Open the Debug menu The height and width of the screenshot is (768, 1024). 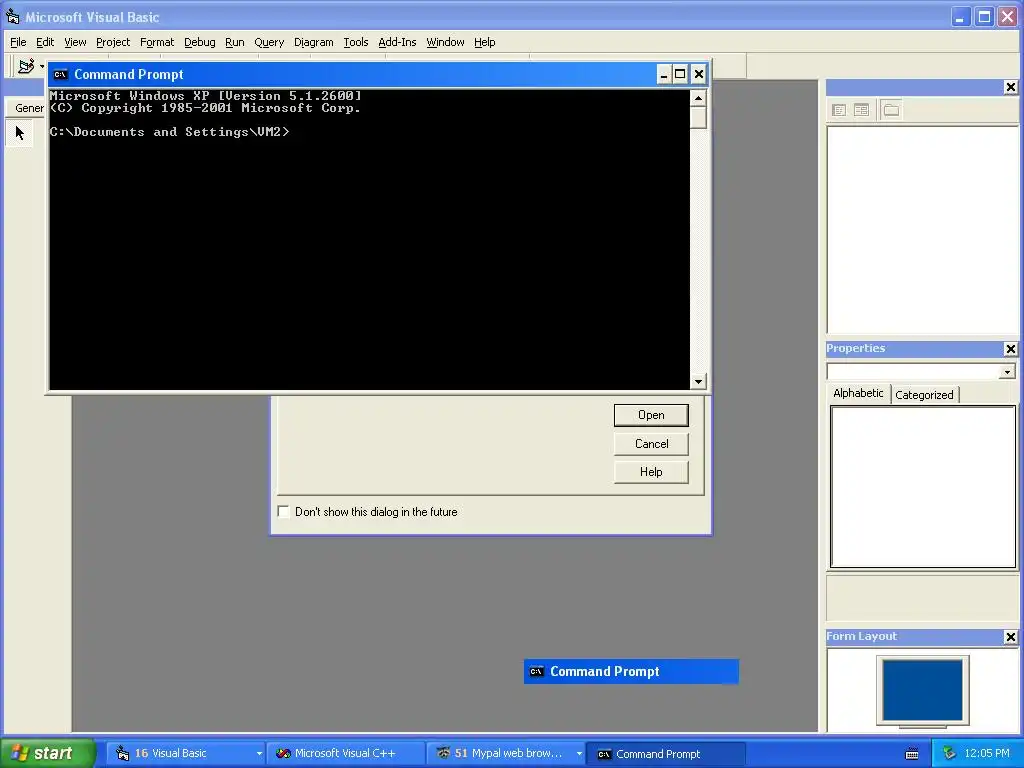coord(200,42)
